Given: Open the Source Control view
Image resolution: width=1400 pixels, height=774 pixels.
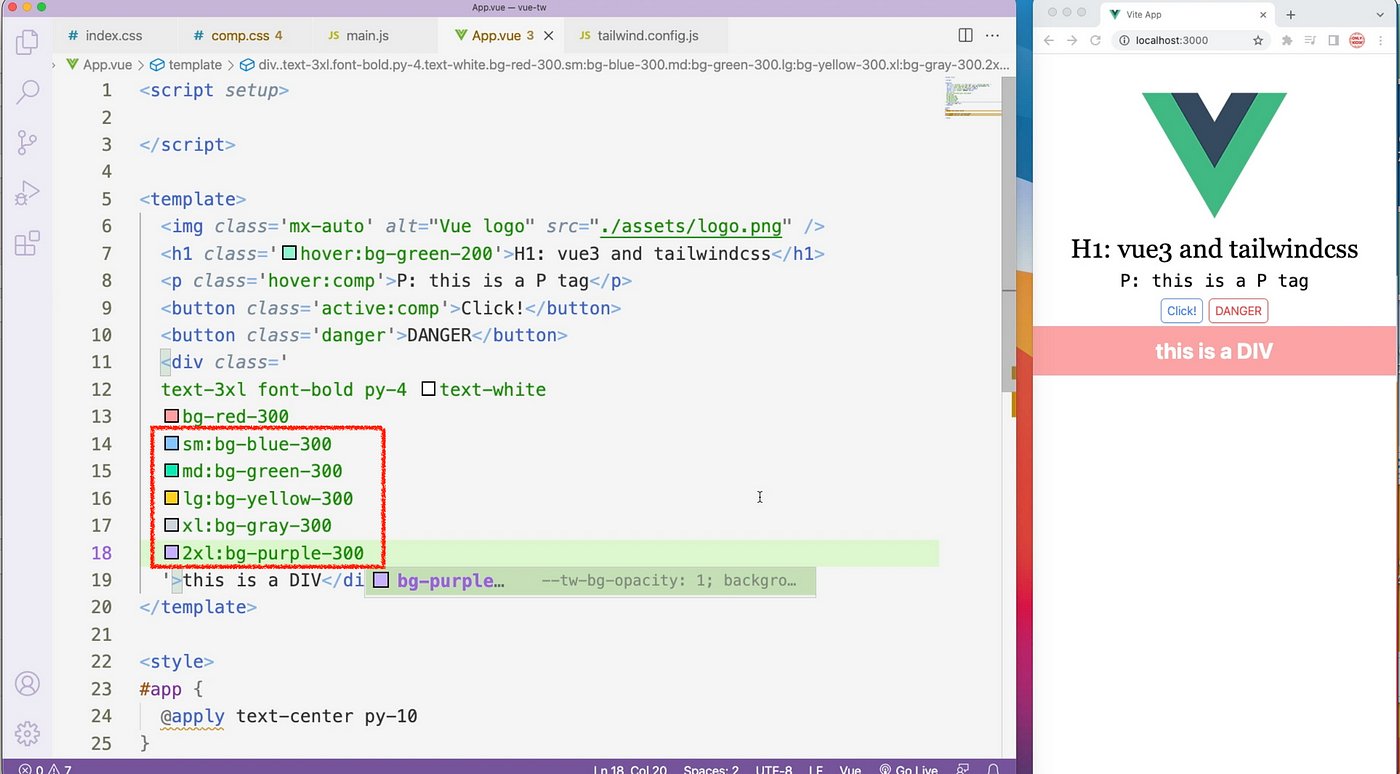Looking at the screenshot, I should [28, 142].
